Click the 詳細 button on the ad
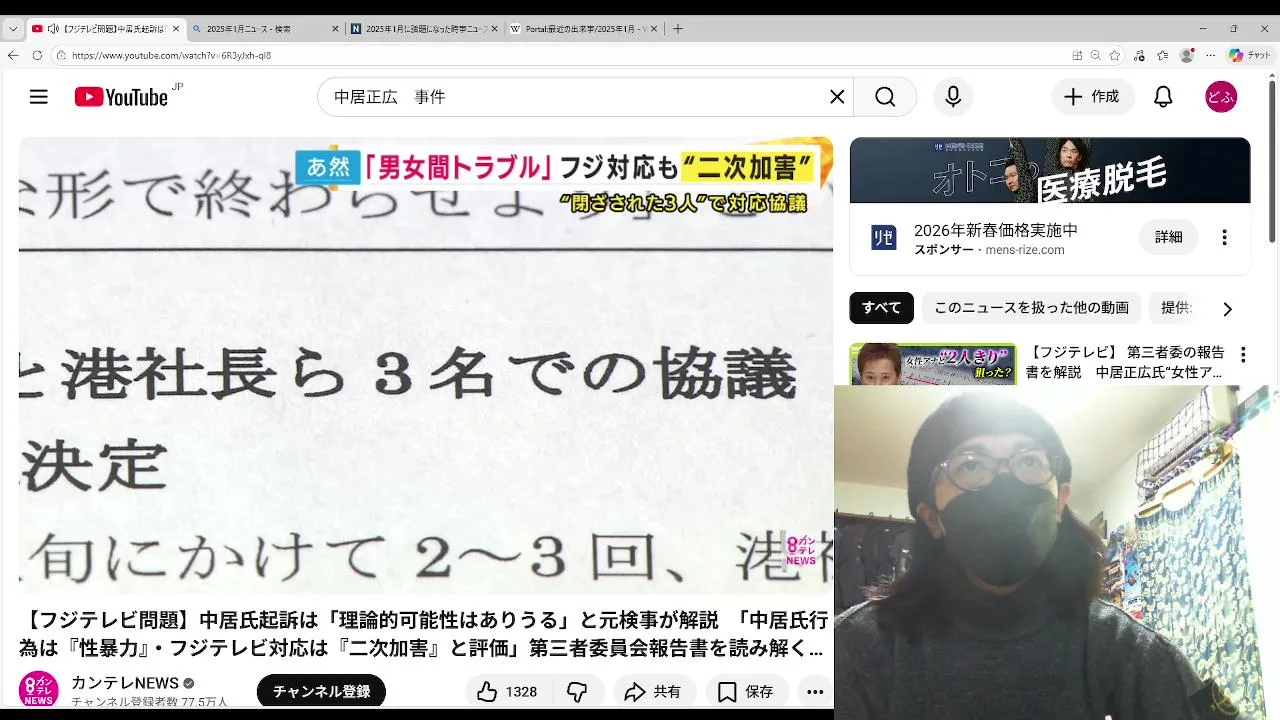 (x=1169, y=237)
